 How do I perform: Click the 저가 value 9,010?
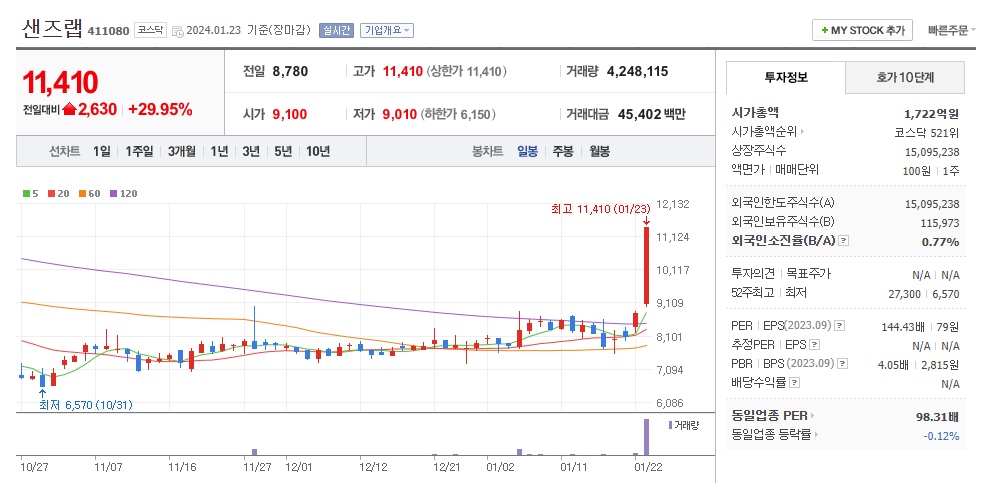pos(399,114)
